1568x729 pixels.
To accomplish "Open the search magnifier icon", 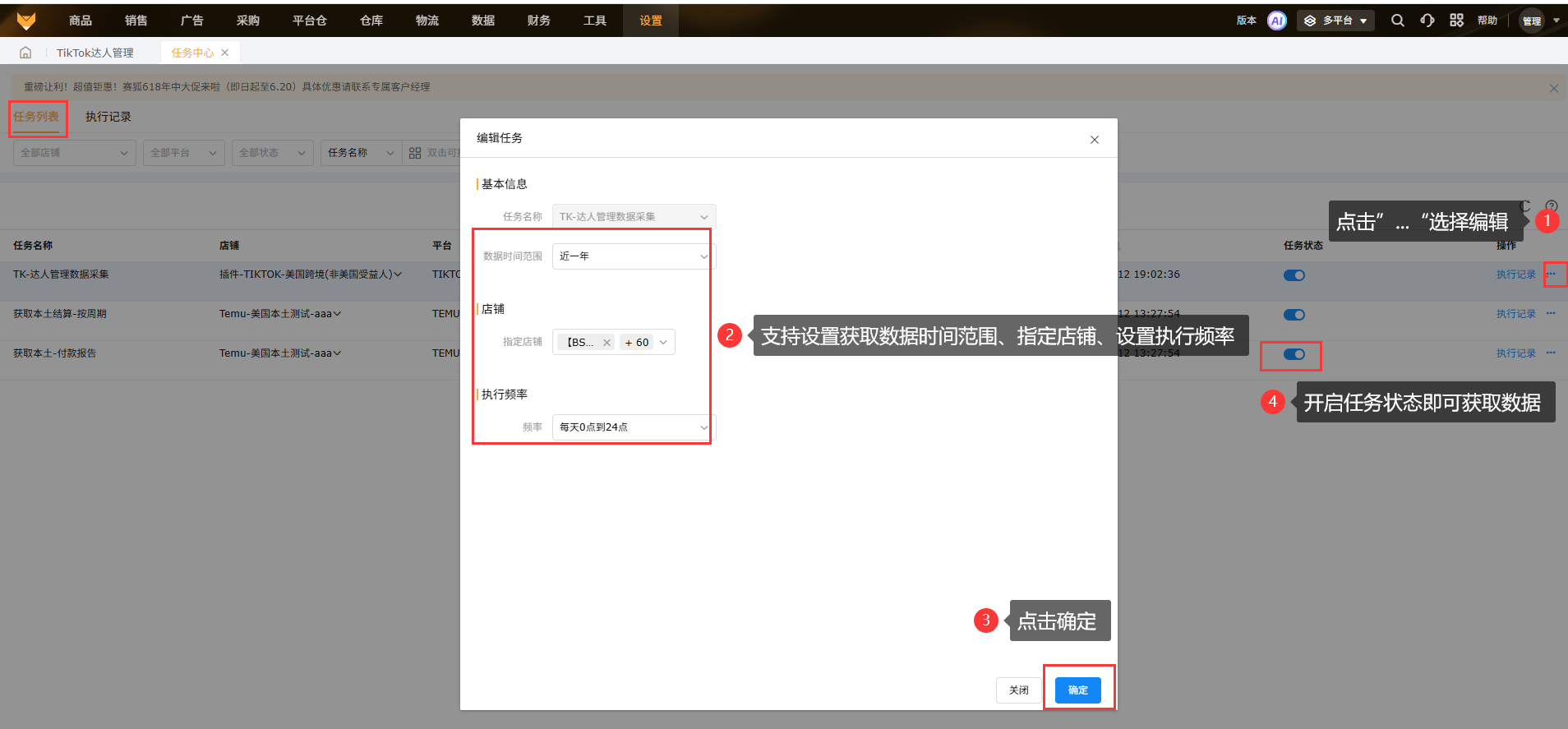I will click(1397, 21).
